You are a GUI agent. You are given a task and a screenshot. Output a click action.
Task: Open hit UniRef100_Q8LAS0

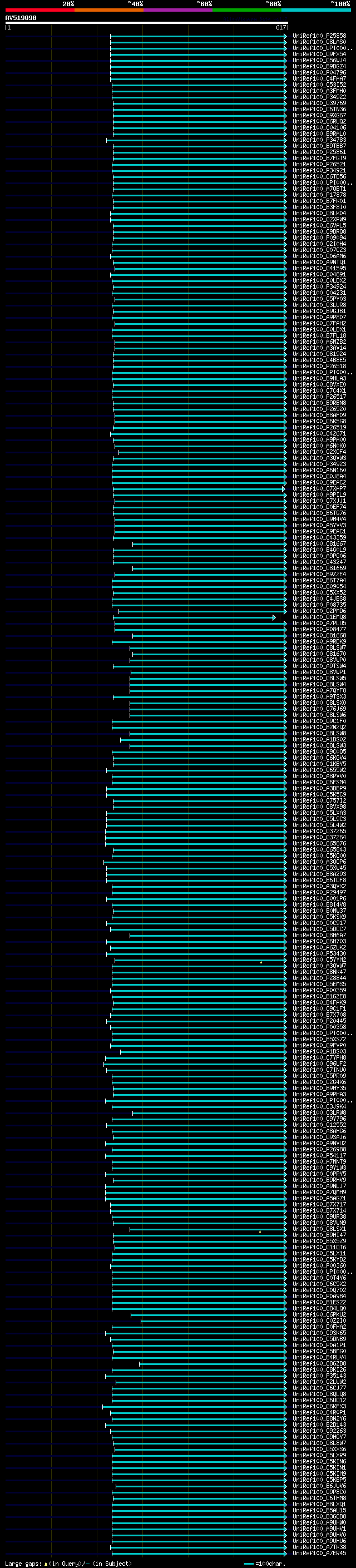pos(319,42)
